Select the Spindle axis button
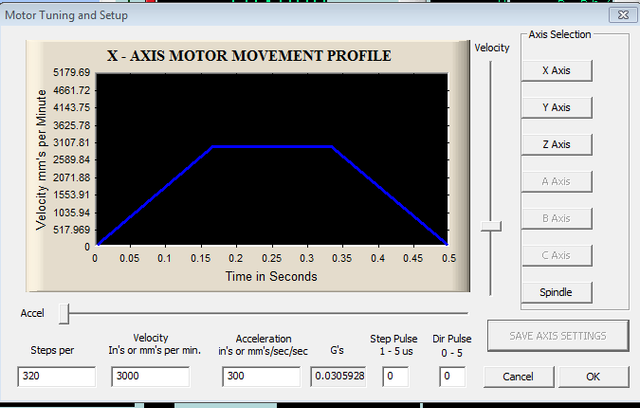 (x=556, y=293)
